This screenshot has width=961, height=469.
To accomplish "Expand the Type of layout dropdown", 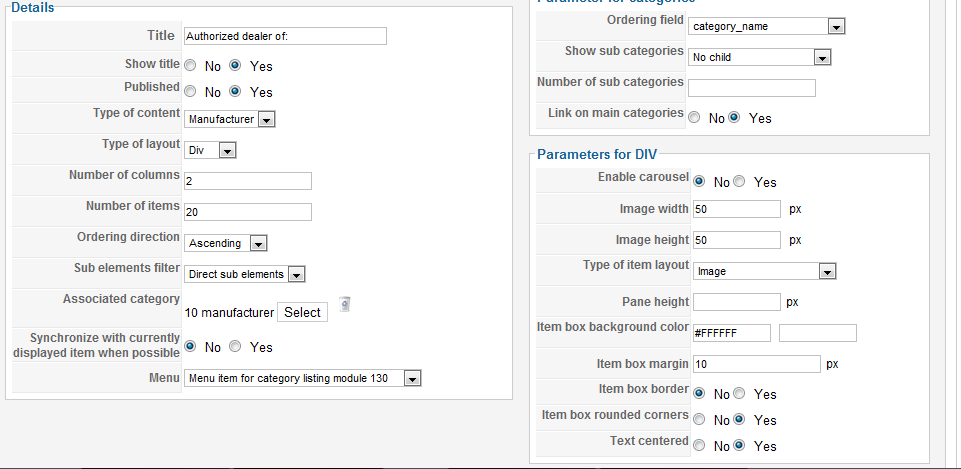I will (x=210, y=150).
